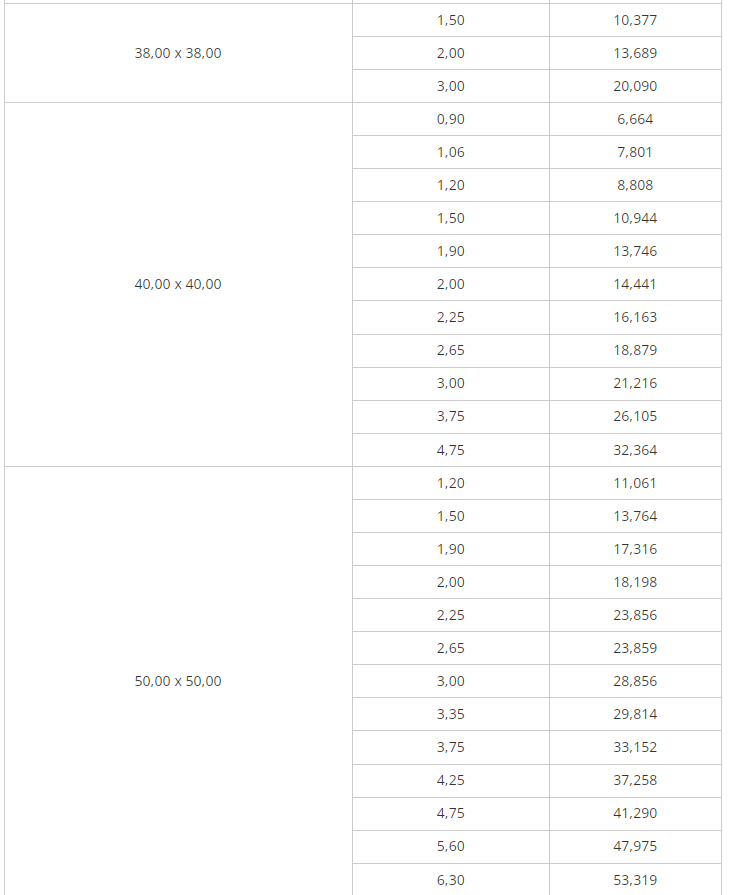This screenshot has width=730, height=895.
Task: Click the 17,316 weight cell
Action: pos(635,549)
